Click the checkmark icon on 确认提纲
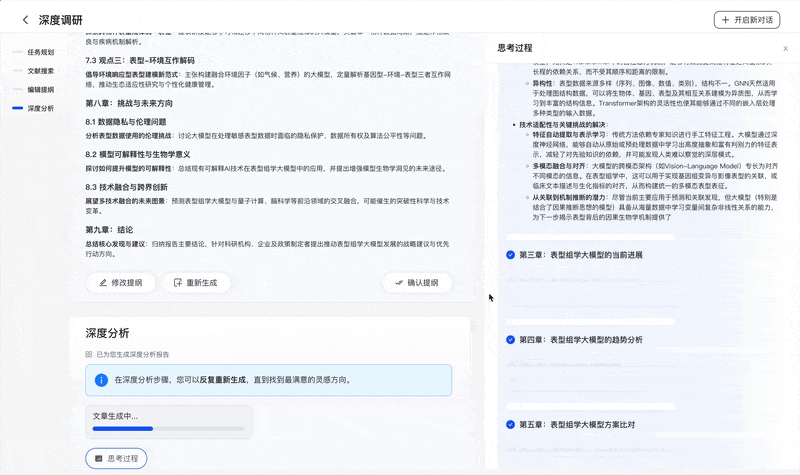Viewport: 800px width, 475px height. click(398, 283)
